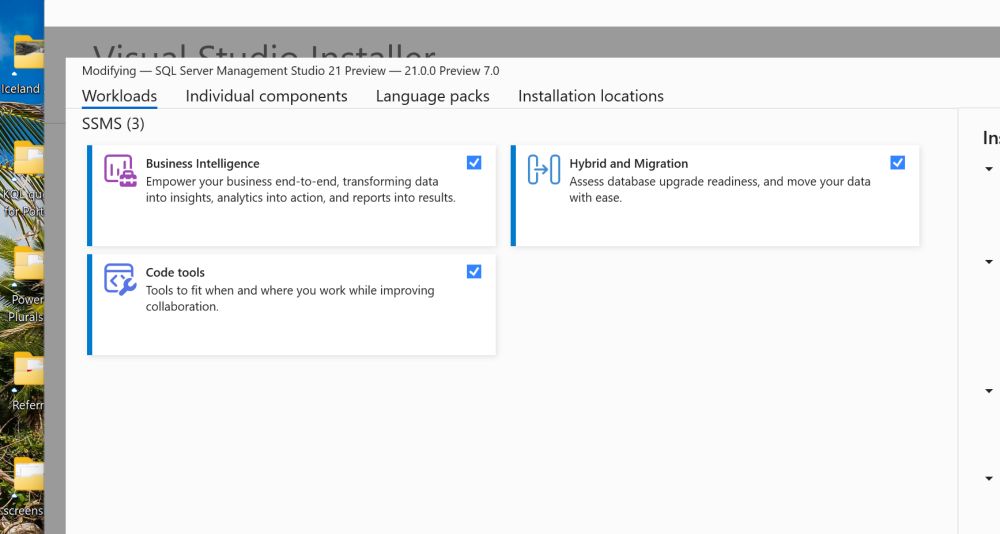This screenshot has width=1000, height=534.
Task: Collapse the bottom installation details arrow
Action: tap(989, 479)
